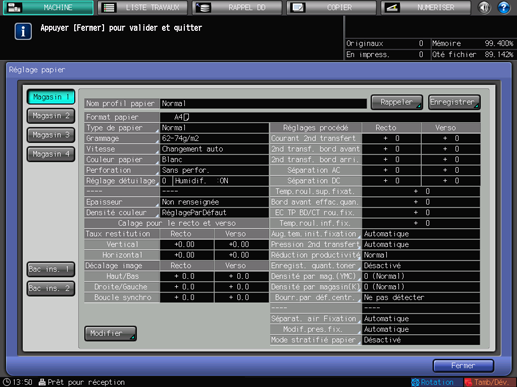This screenshot has height=387, width=517.
Task: Click Horizontal Verso +0.00 value
Action: click(242, 255)
